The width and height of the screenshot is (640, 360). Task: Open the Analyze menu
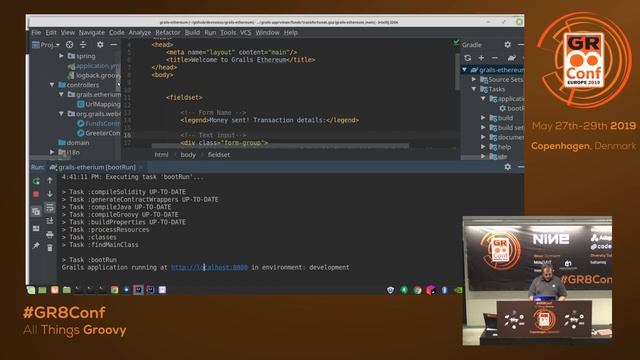140,32
